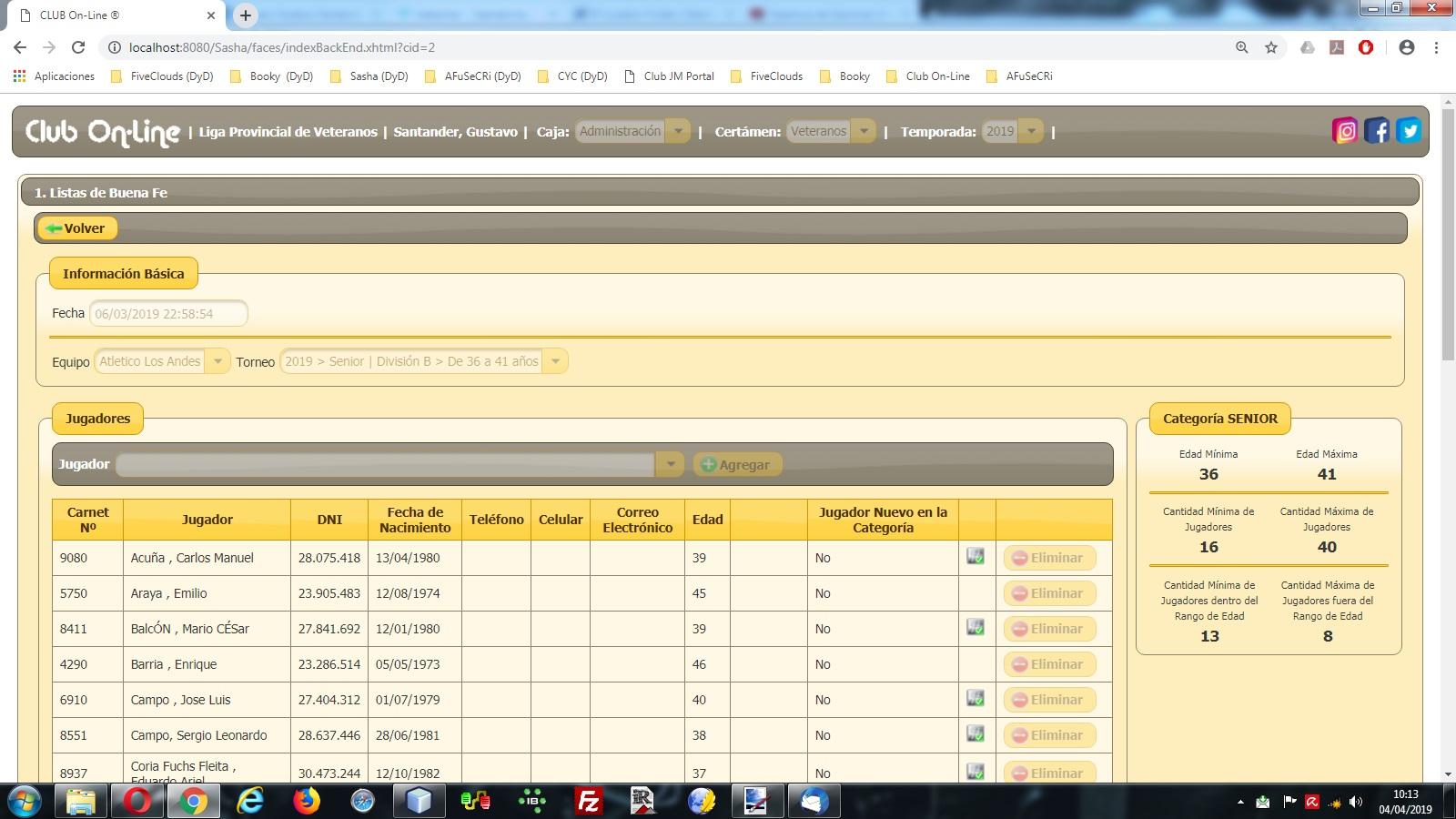
Task: Open the Sasha (DyD) bookmark folder
Action: click(369, 76)
